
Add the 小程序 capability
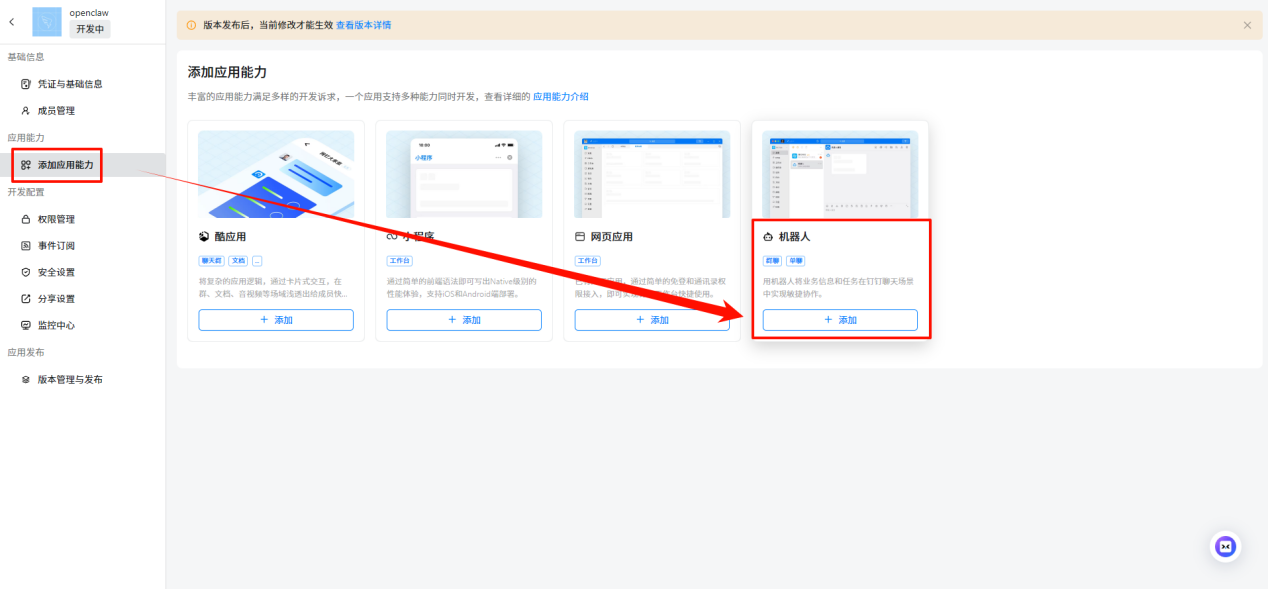[464, 320]
